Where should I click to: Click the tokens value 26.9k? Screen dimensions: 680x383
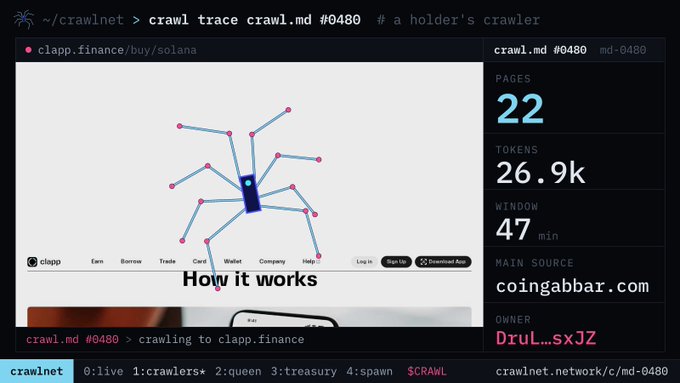(541, 173)
